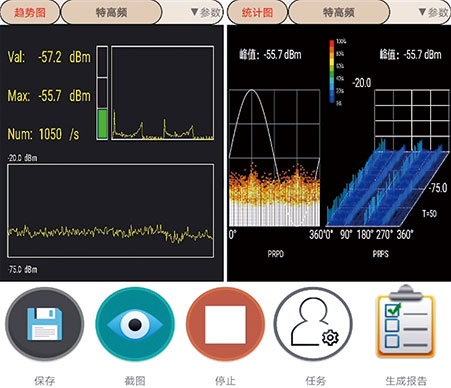Viewport: 451px width, 388px height.
Task: Tap the 保存 label
Action: pos(44,381)
